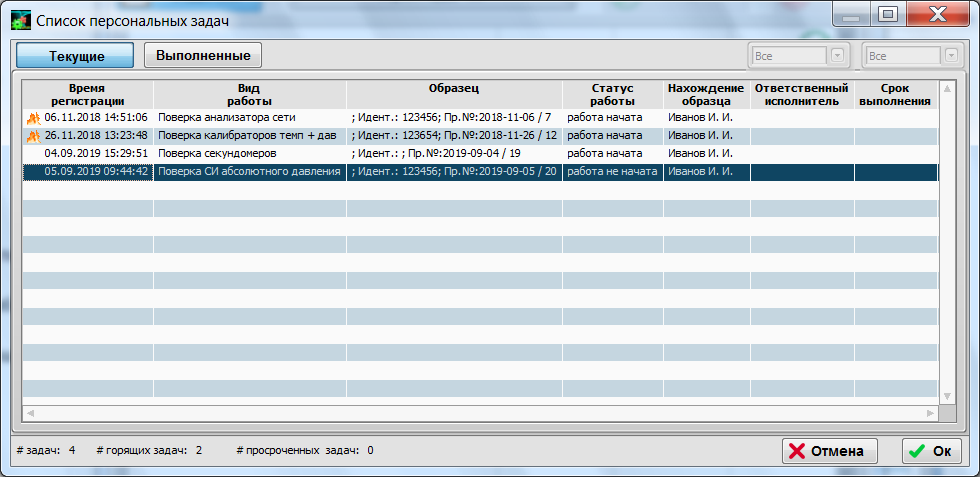
Task: Open the rightmost Все dropdown arrow
Action: pyautogui.click(x=952, y=56)
